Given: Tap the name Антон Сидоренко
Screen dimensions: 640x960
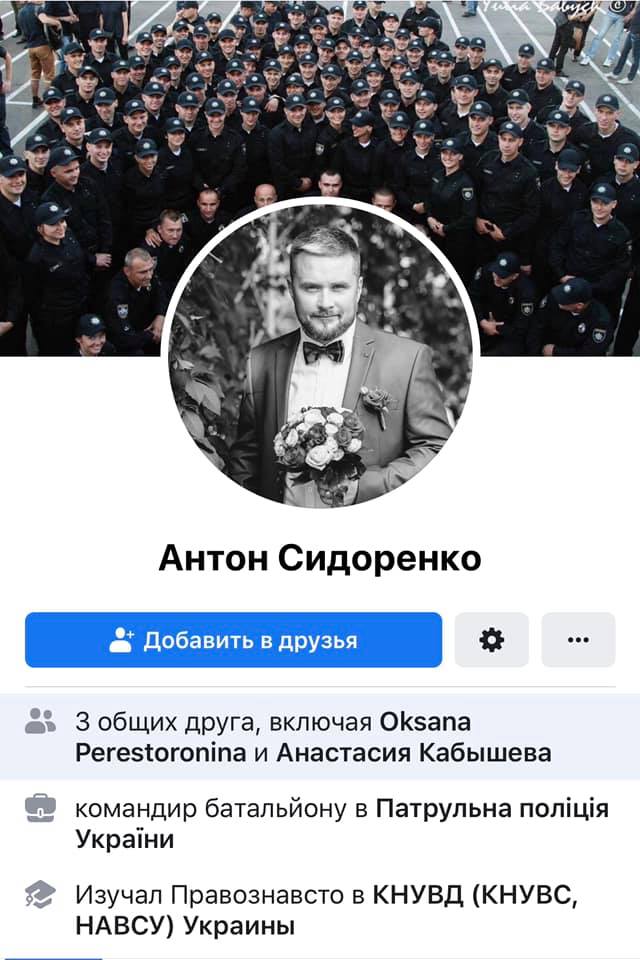Looking at the screenshot, I should 320,558.
